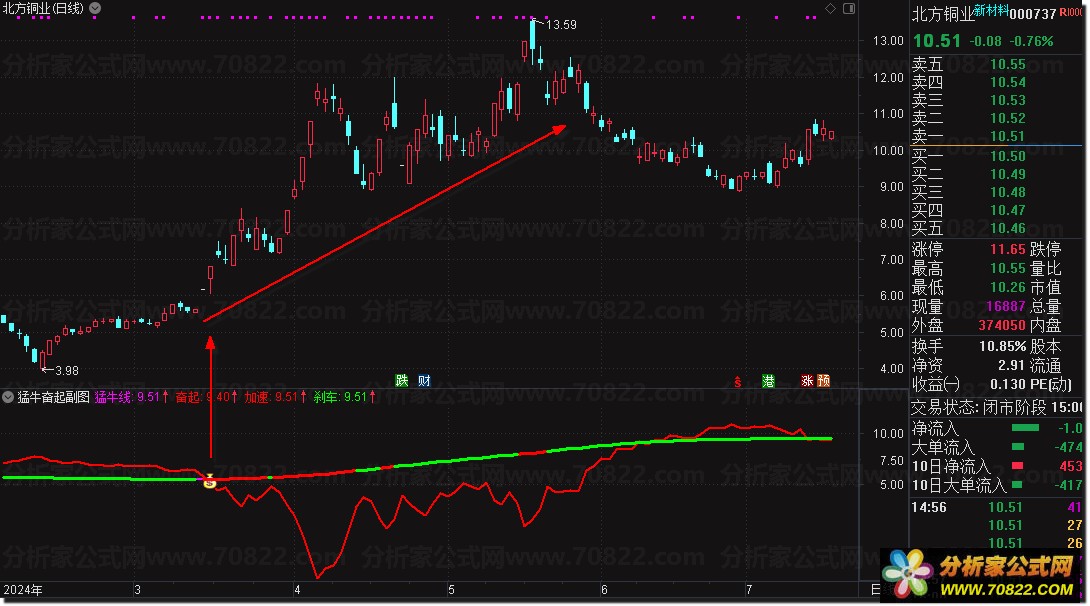Screen dimensions: 1090x606
Task: Click the orange 预 marker icon
Action: 824,381
